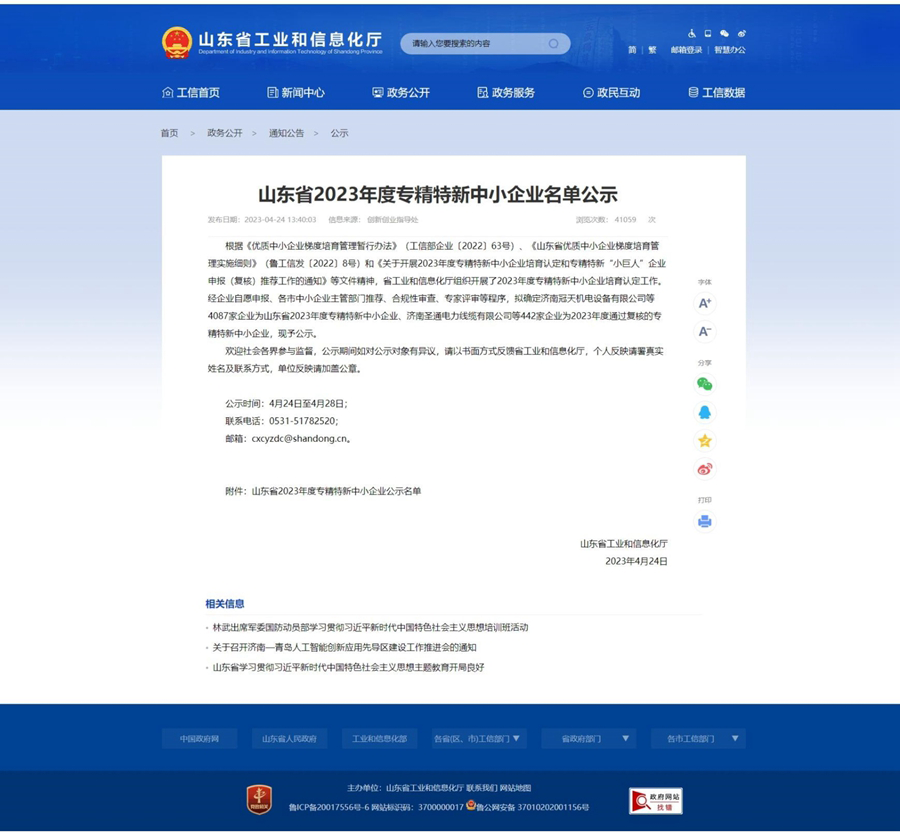Open the accessibility wheelchair icon in the header
900x832 pixels.
point(692,33)
